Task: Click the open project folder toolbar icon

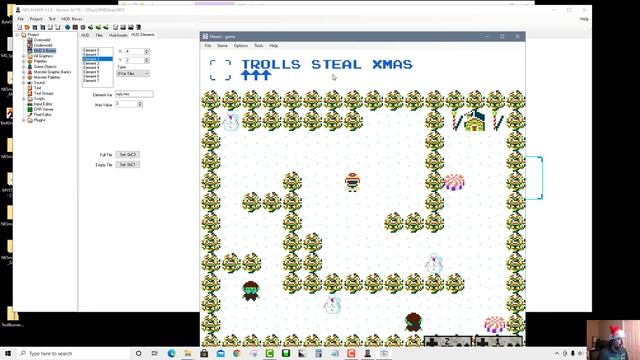Action: pos(27,27)
